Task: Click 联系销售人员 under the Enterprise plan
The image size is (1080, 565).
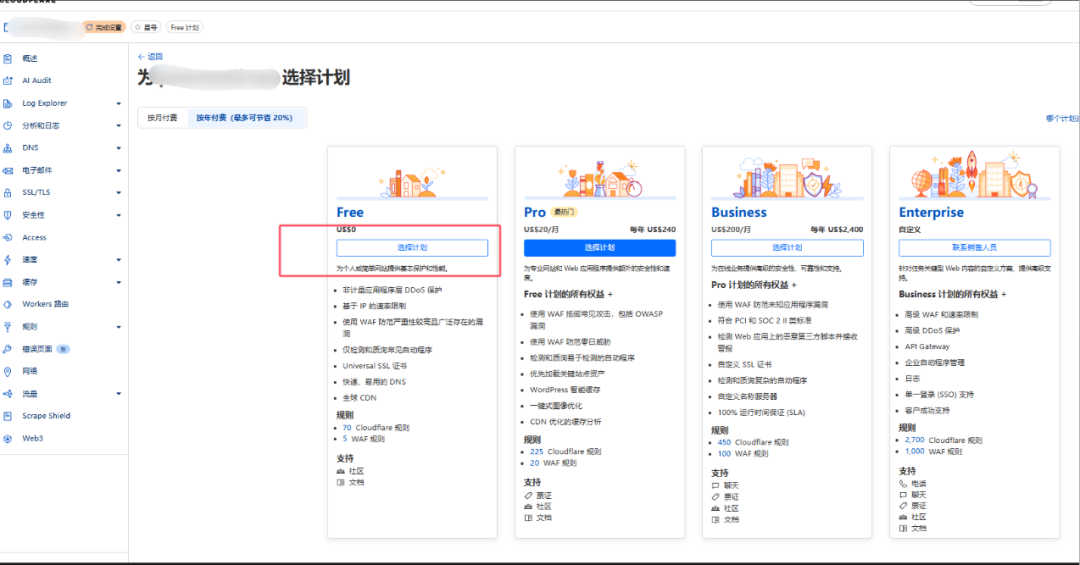Action: (974, 247)
